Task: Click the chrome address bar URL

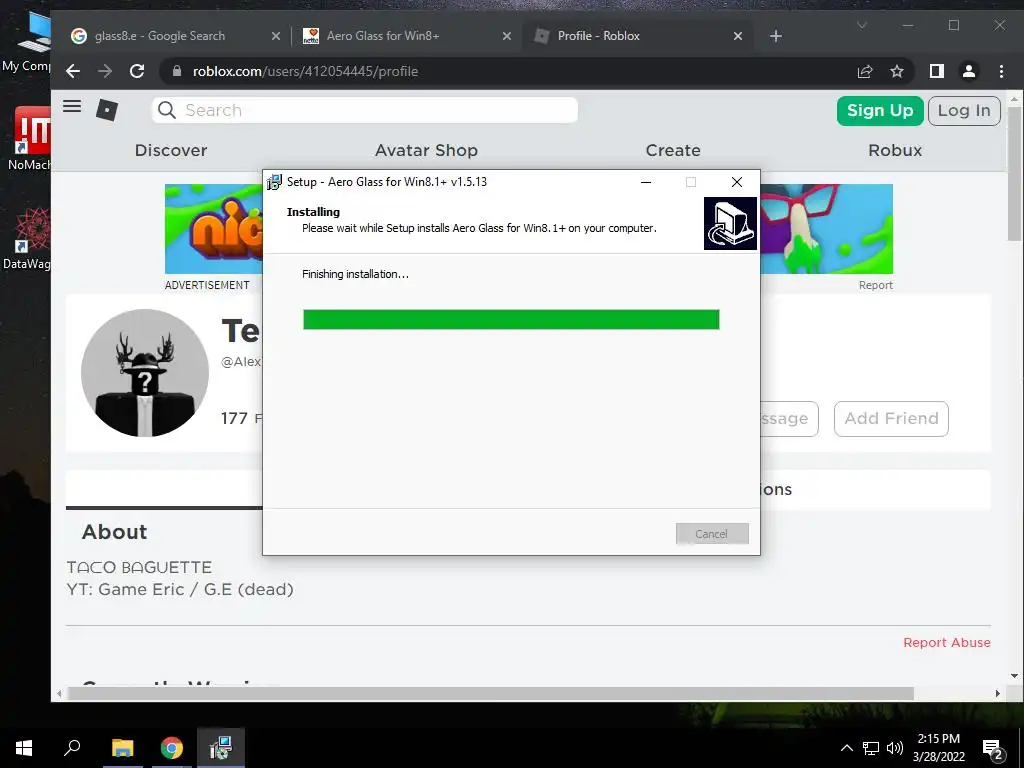Action: tap(305, 71)
